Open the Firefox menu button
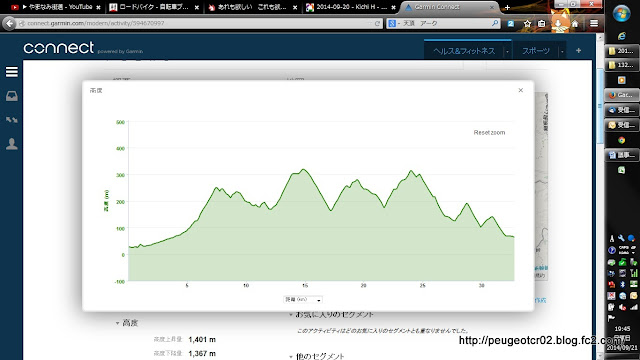Screen dimensions: 640x360 [x=594, y=23]
